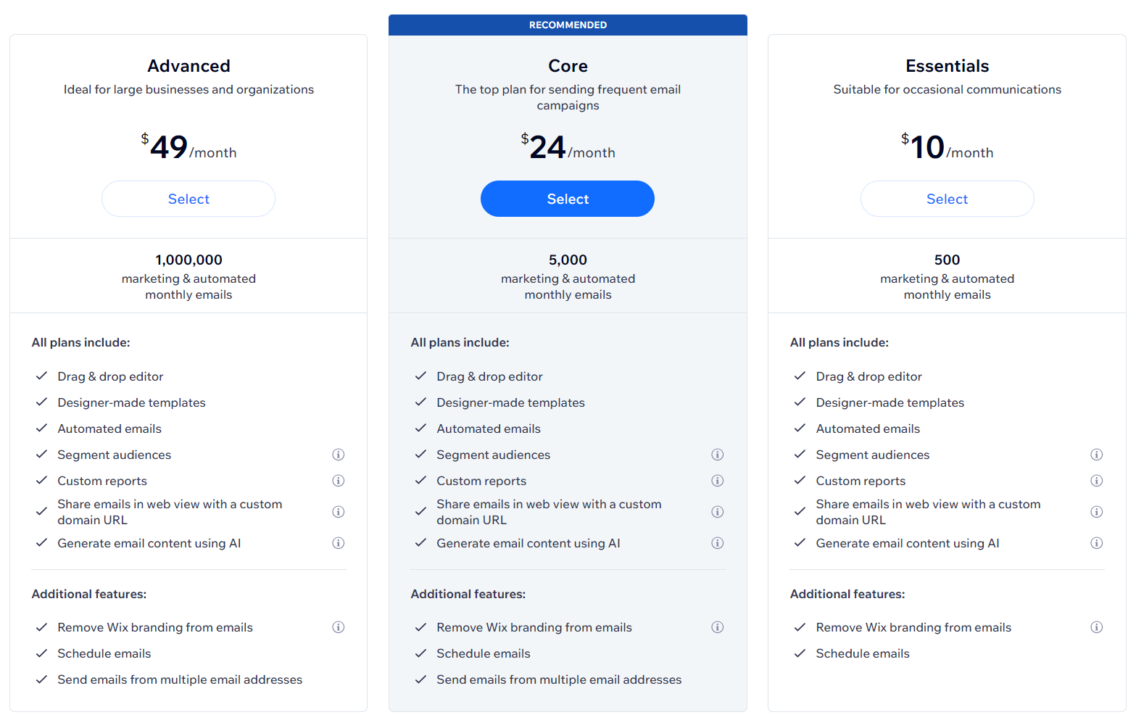Click info icon for Segment audiences in Advanced plan

click(338, 455)
